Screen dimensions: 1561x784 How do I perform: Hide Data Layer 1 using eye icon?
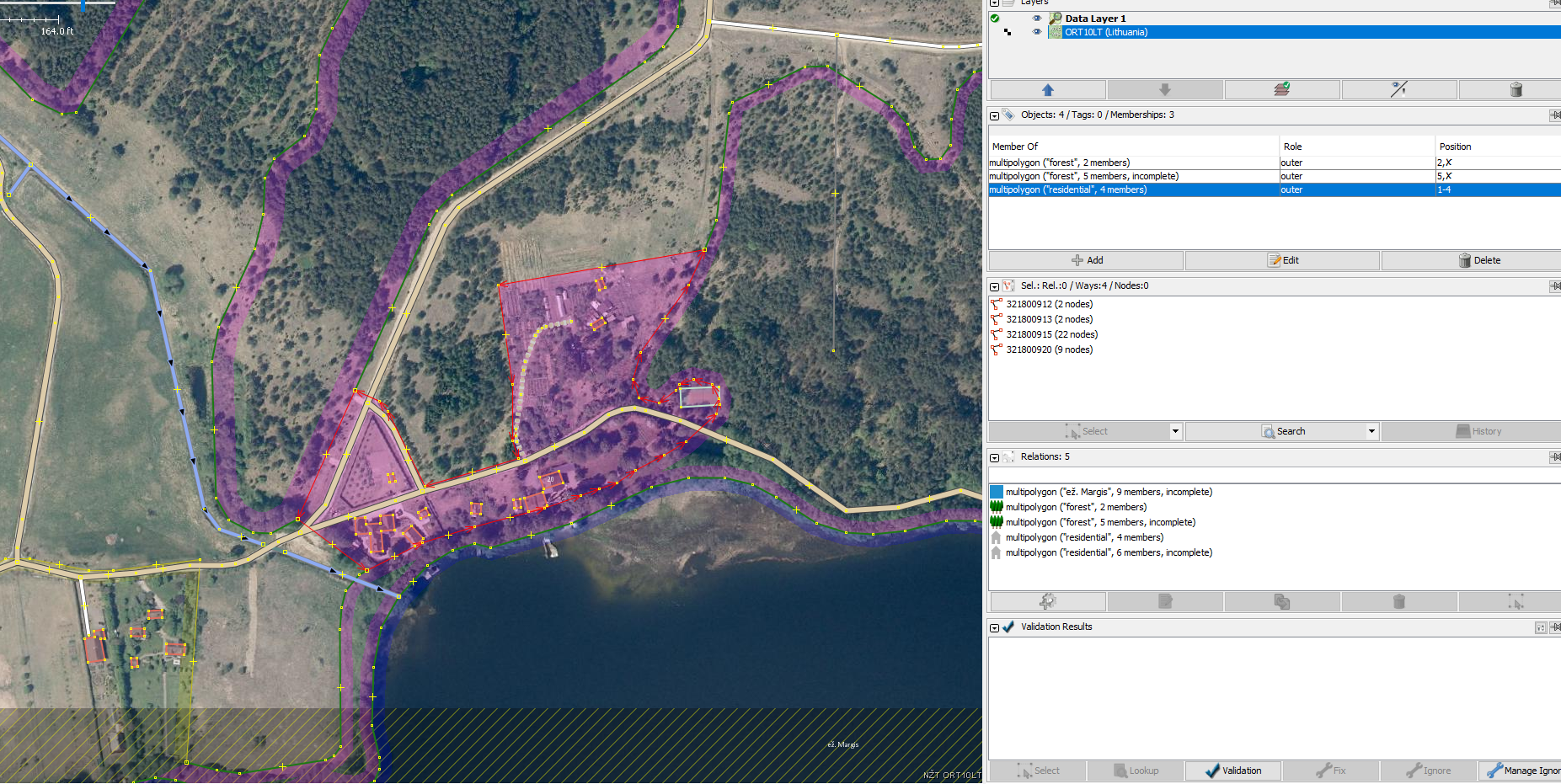[1037, 19]
